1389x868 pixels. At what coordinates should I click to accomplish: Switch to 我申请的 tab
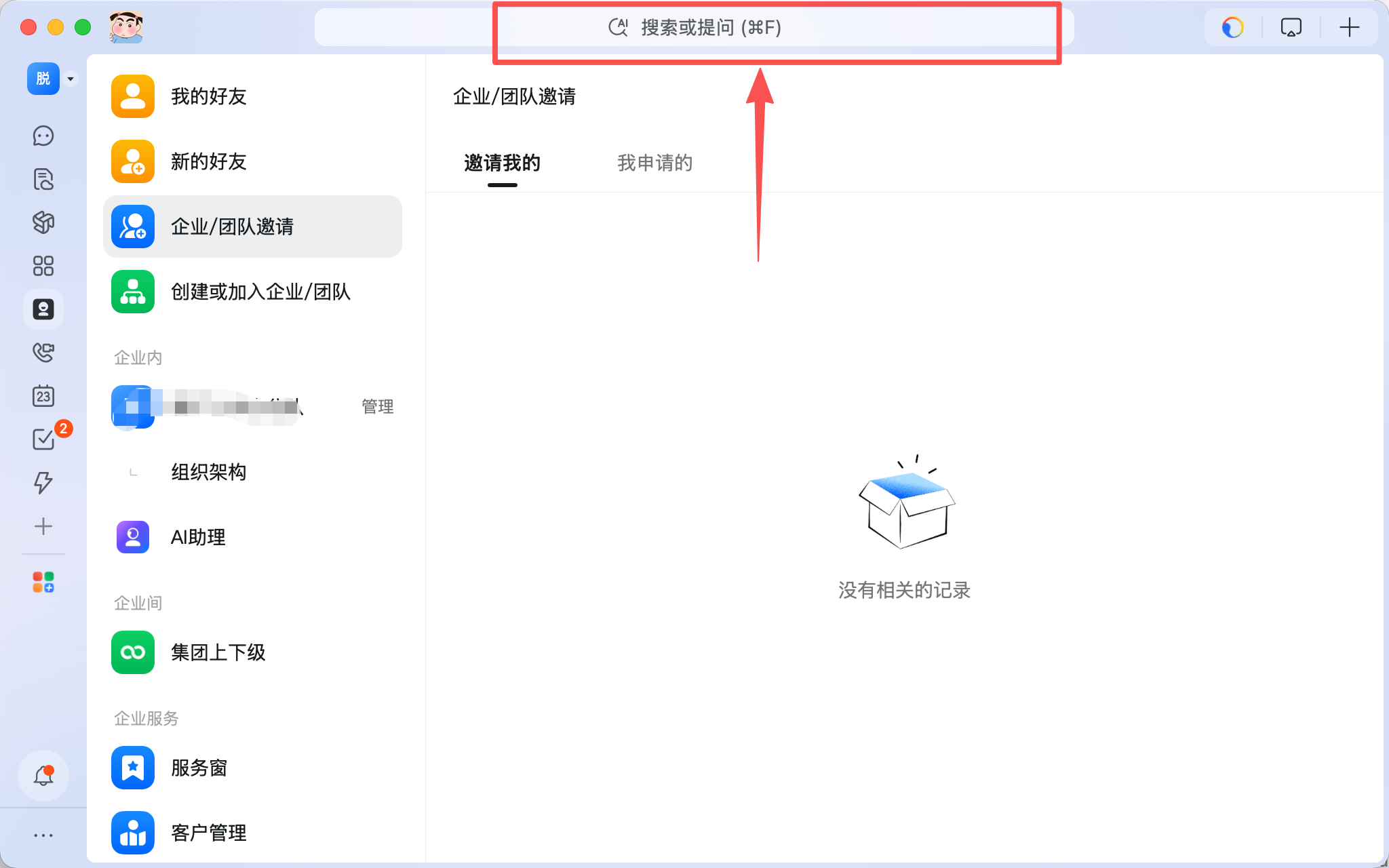click(x=654, y=163)
